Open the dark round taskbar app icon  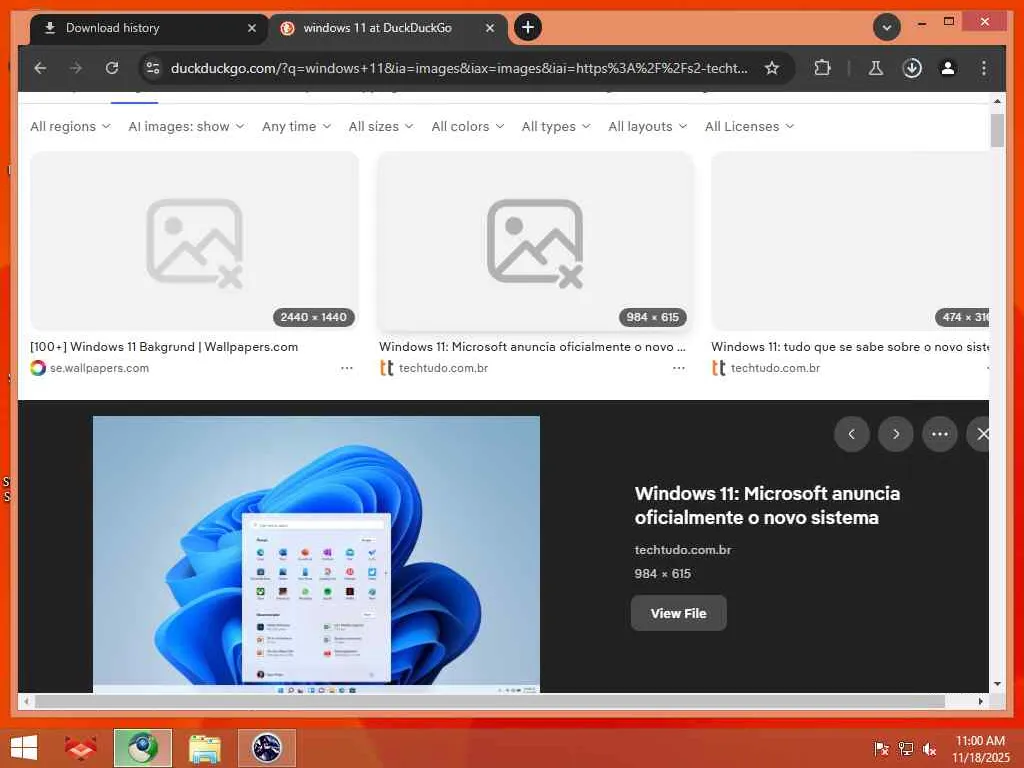tap(267, 748)
